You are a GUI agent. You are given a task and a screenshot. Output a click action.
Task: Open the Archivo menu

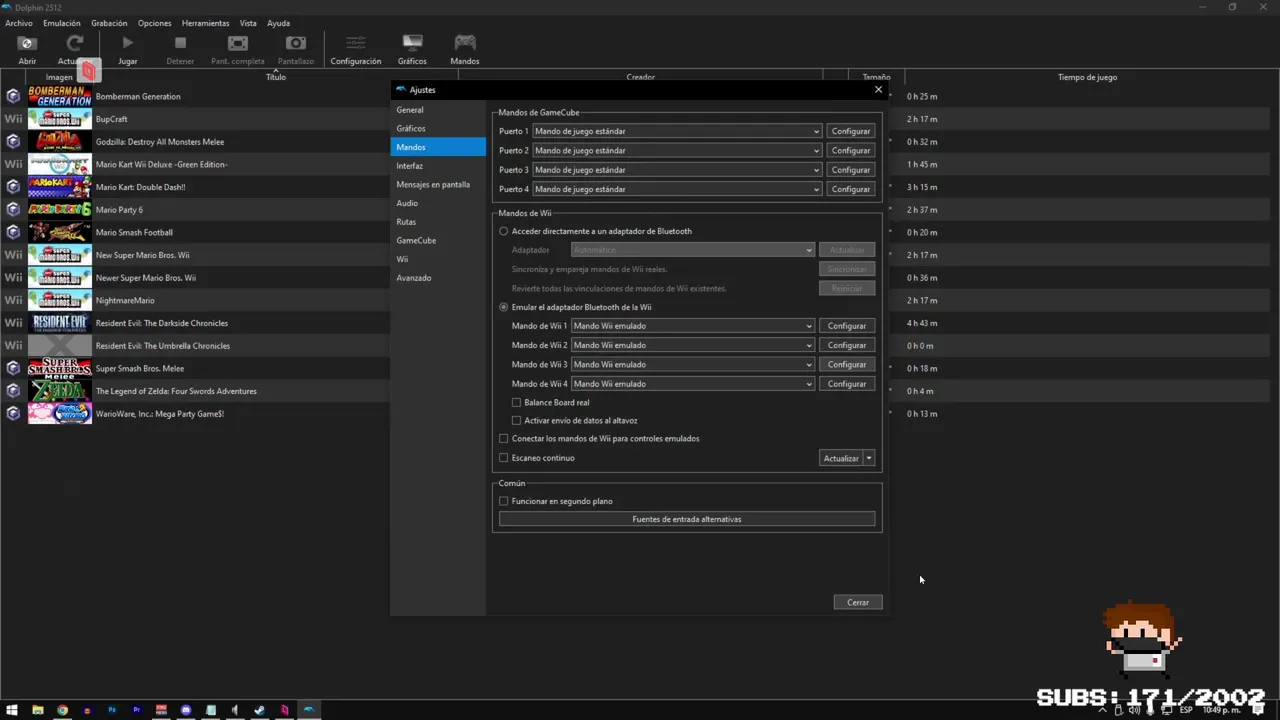pos(19,23)
